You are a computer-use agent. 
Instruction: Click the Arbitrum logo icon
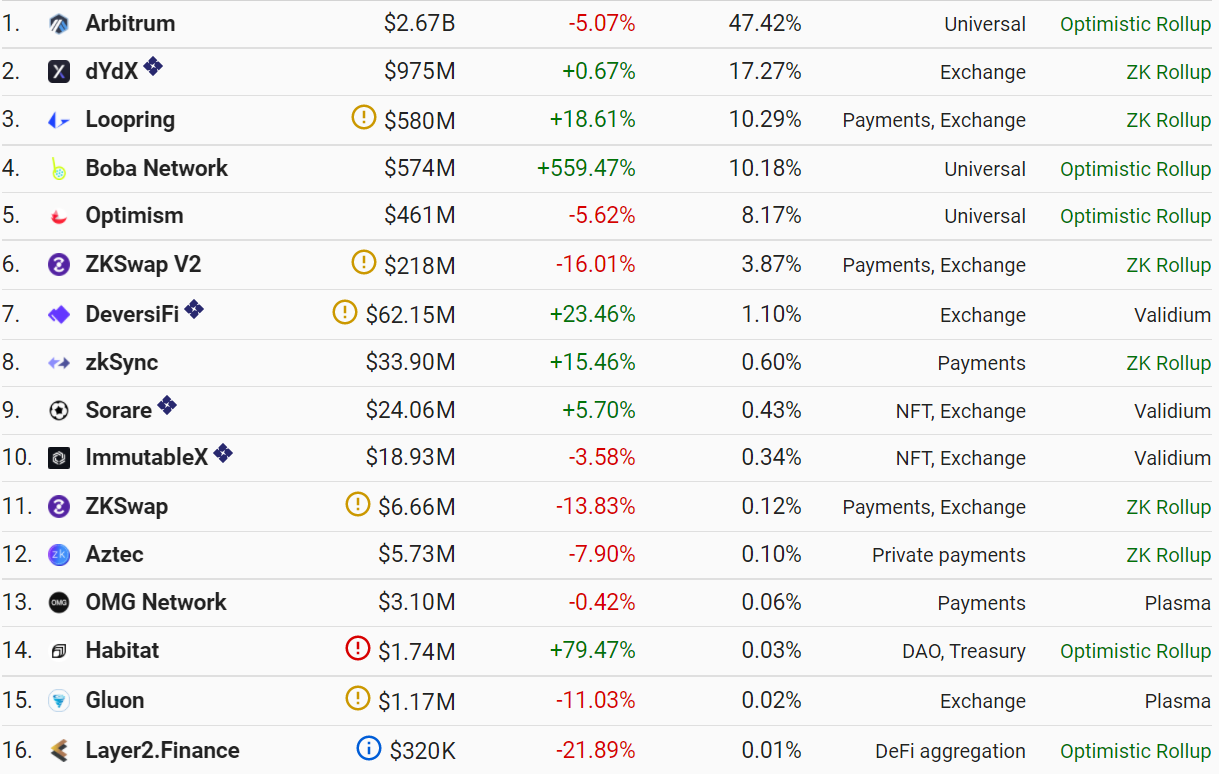[x=59, y=24]
